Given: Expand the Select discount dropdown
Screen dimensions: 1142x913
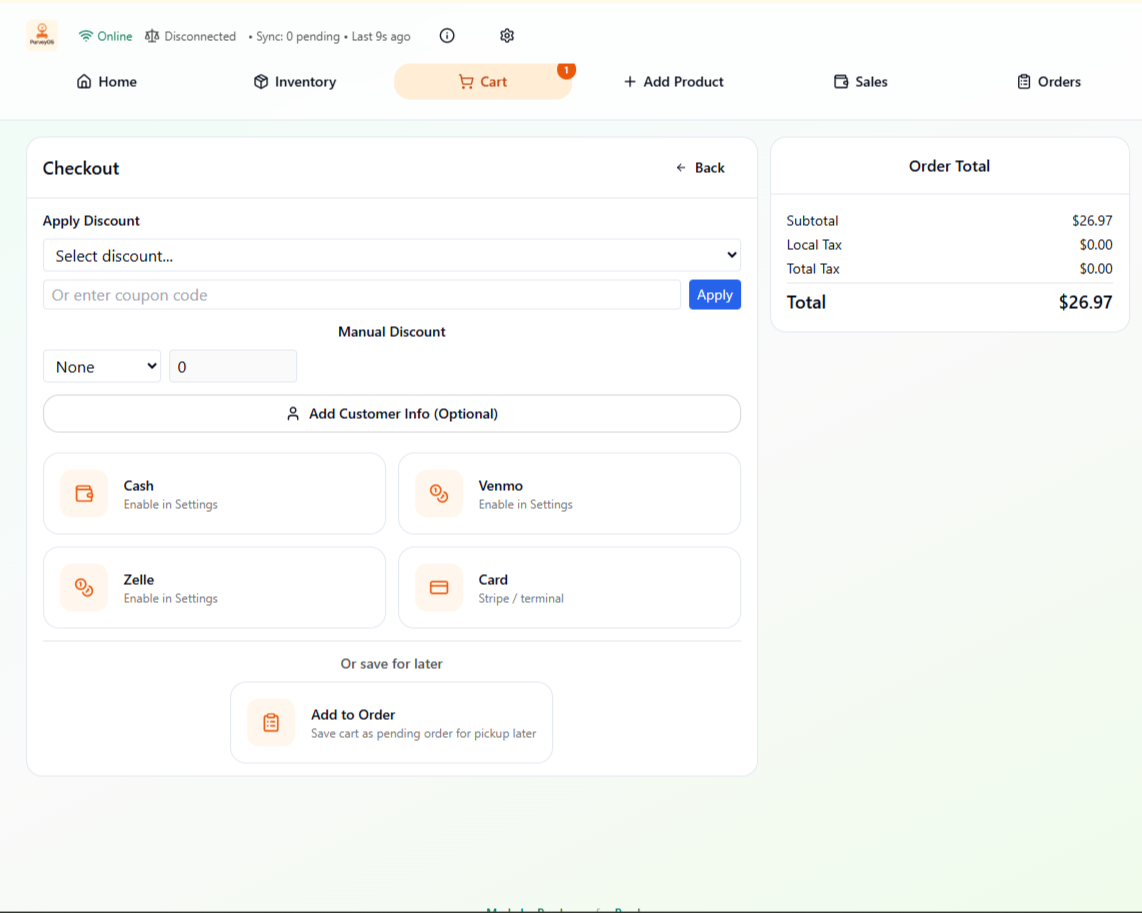Looking at the screenshot, I should 391,256.
